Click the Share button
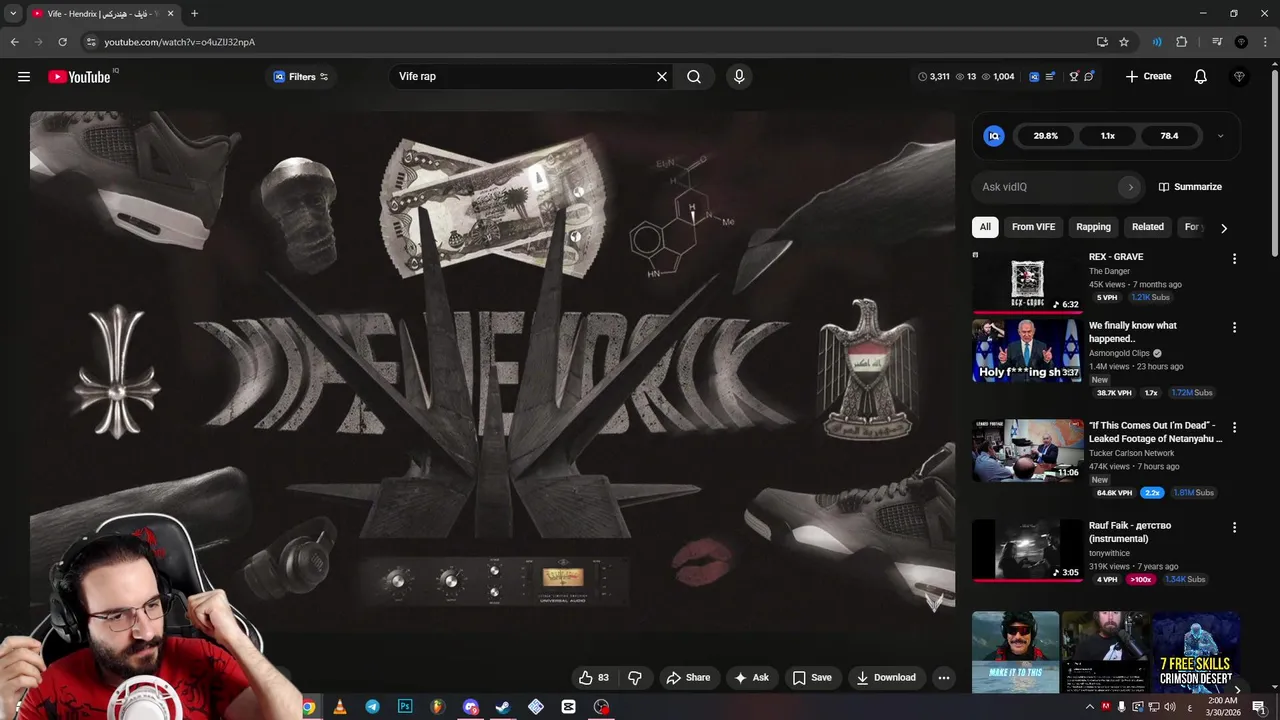This screenshot has height=720, width=1280. (x=688, y=678)
